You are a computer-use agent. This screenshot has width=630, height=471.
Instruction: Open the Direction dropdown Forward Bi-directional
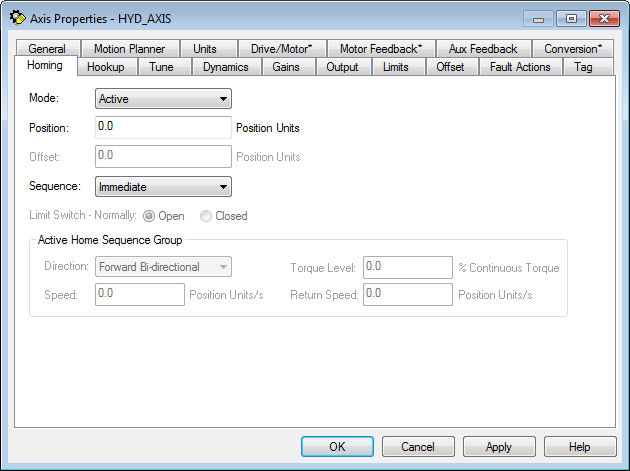coord(164,267)
